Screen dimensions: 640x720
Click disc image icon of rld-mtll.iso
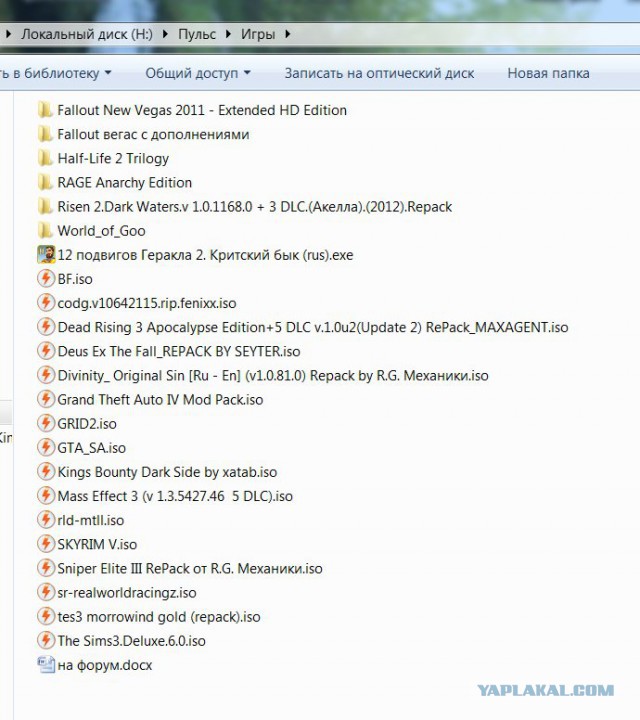point(46,520)
